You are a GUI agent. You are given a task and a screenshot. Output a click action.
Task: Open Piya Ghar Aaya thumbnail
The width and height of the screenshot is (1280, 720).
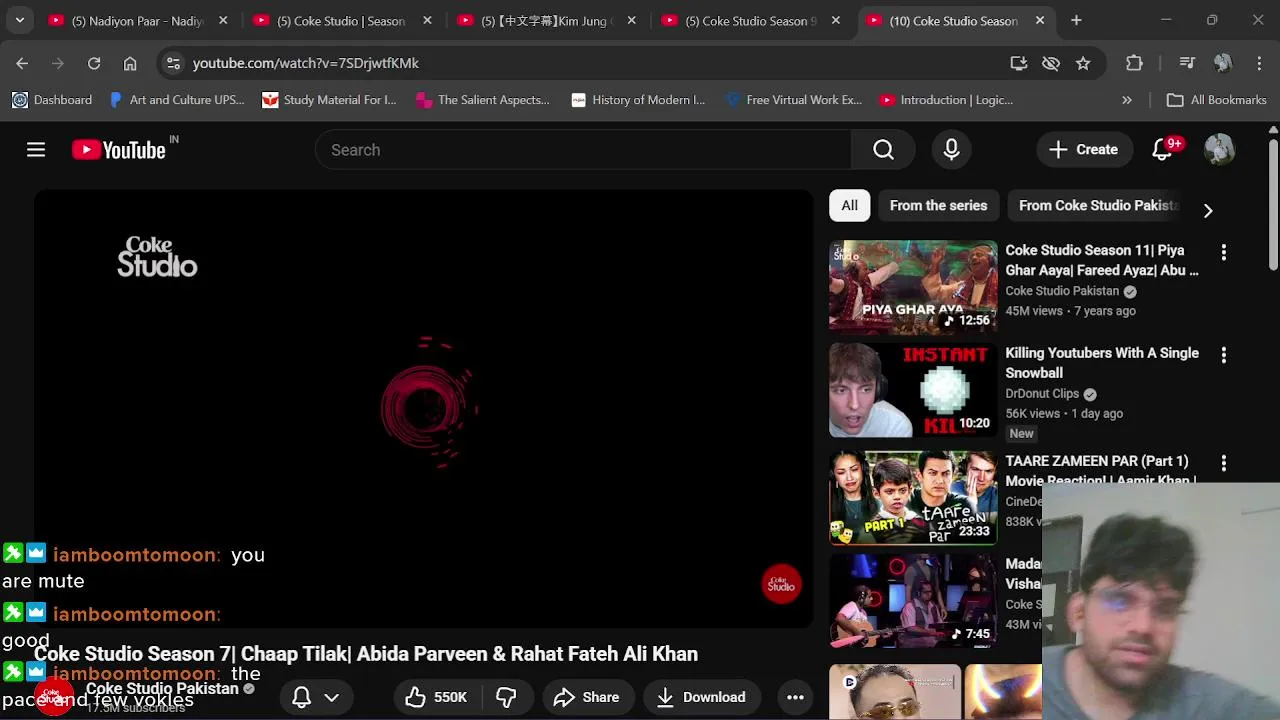913,286
